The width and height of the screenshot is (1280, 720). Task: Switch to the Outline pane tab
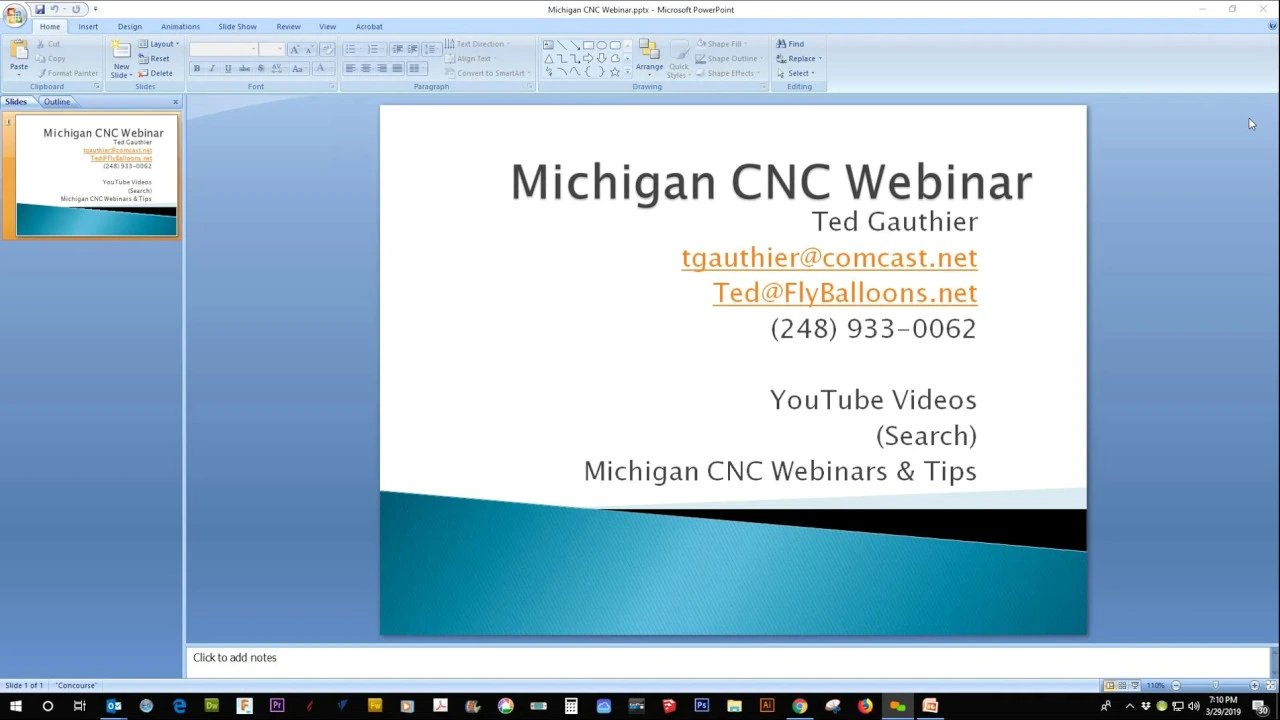click(57, 102)
